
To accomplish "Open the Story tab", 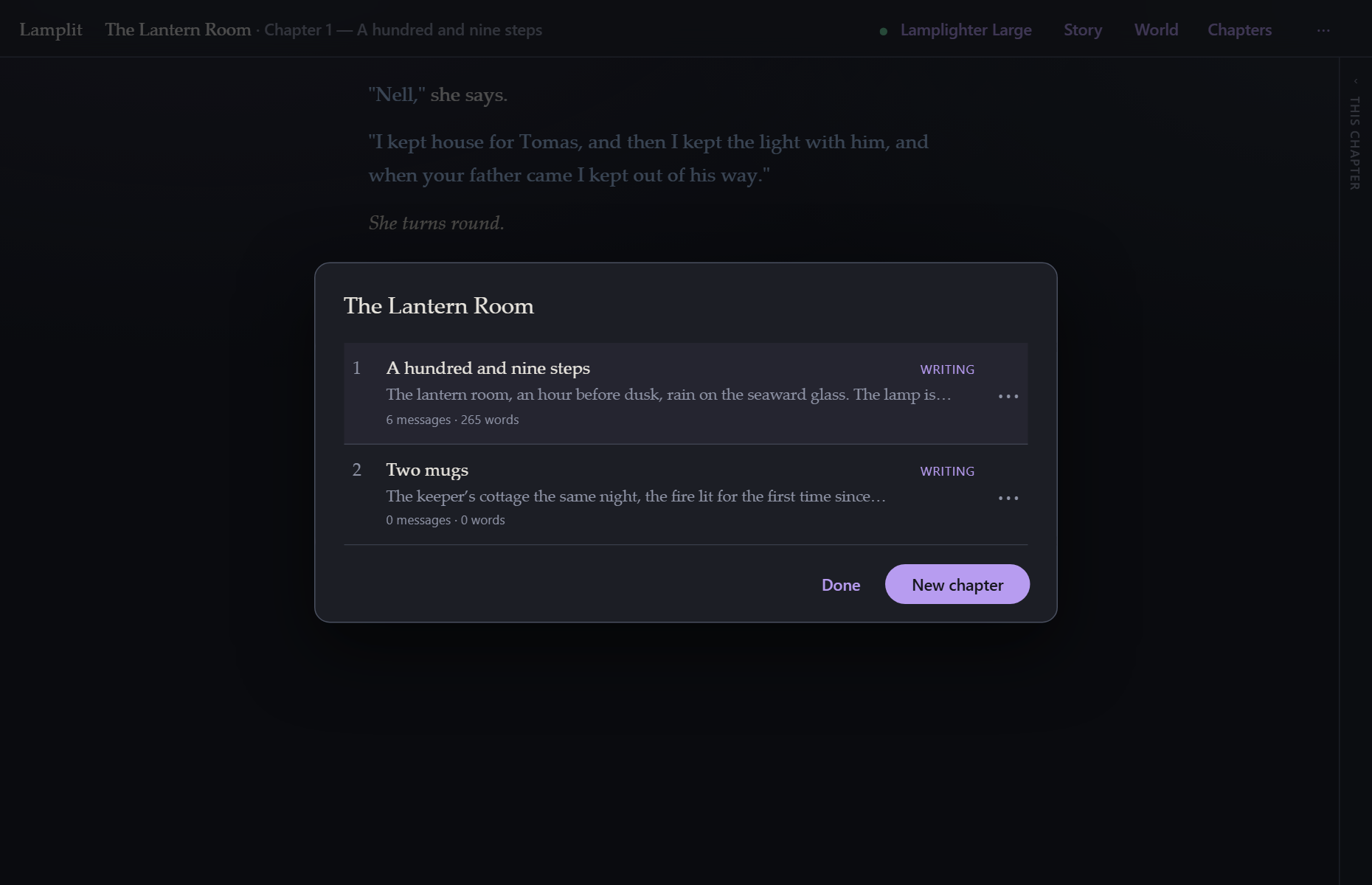I will (1083, 30).
